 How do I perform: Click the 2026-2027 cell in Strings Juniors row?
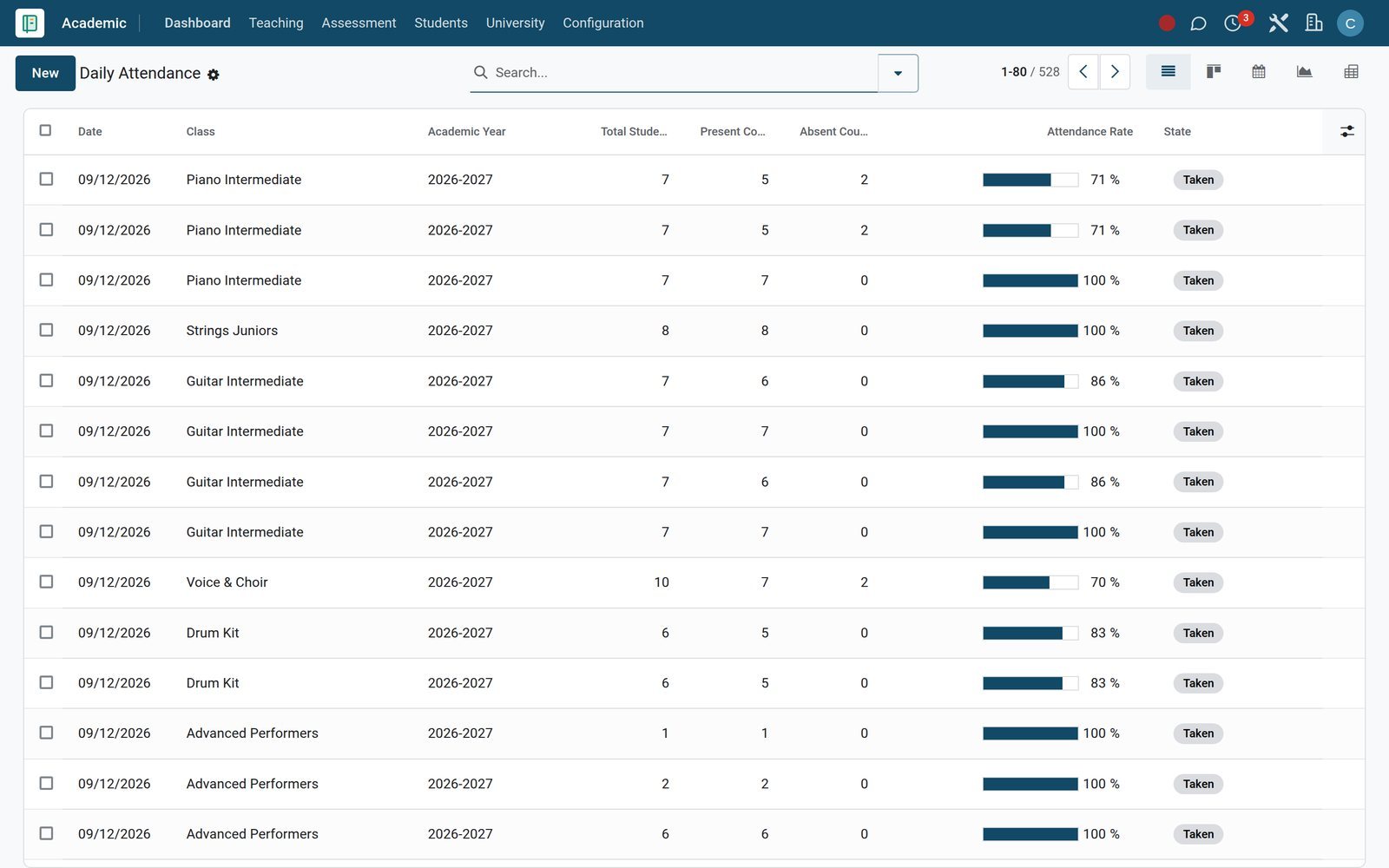pos(460,331)
